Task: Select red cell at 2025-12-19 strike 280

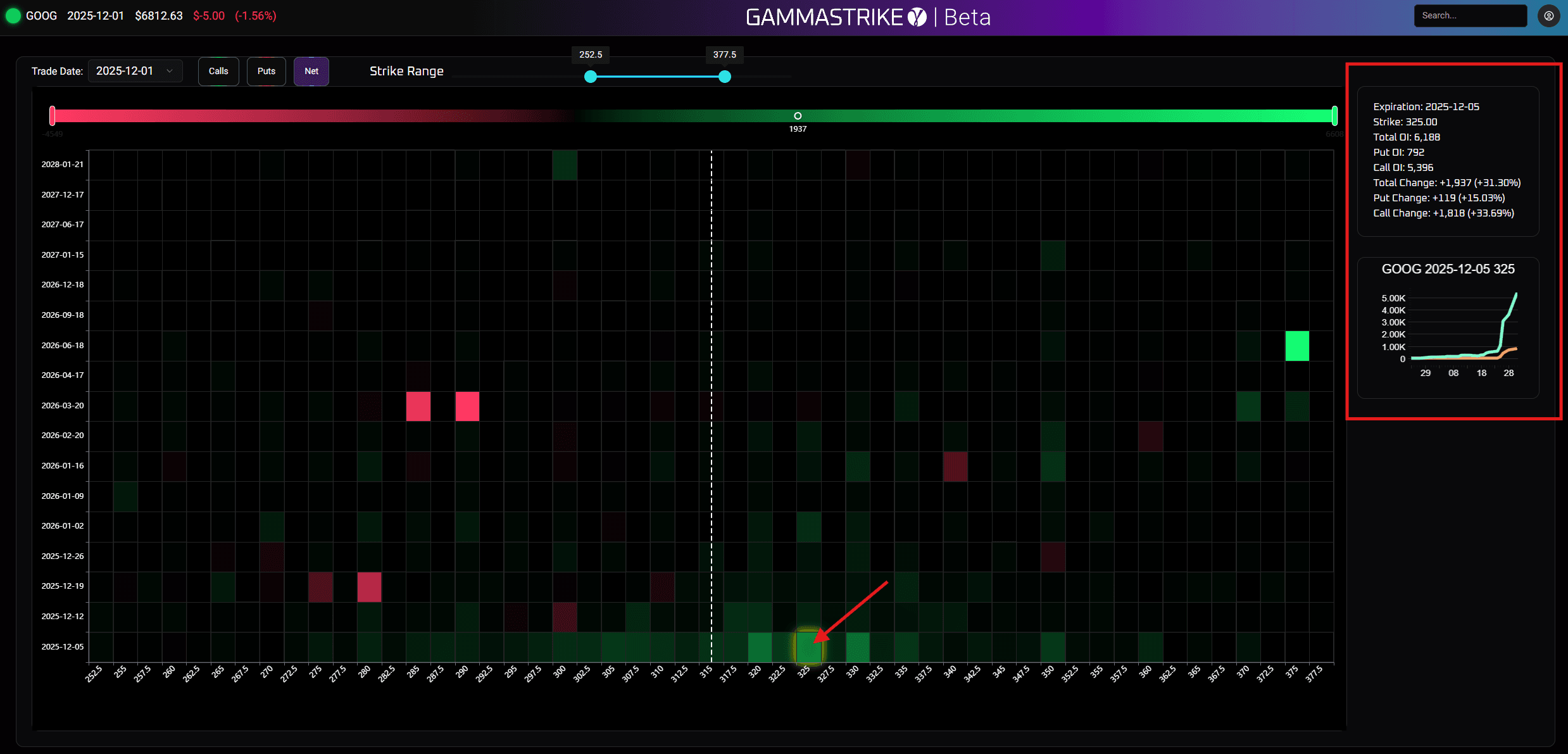Action: (369, 587)
